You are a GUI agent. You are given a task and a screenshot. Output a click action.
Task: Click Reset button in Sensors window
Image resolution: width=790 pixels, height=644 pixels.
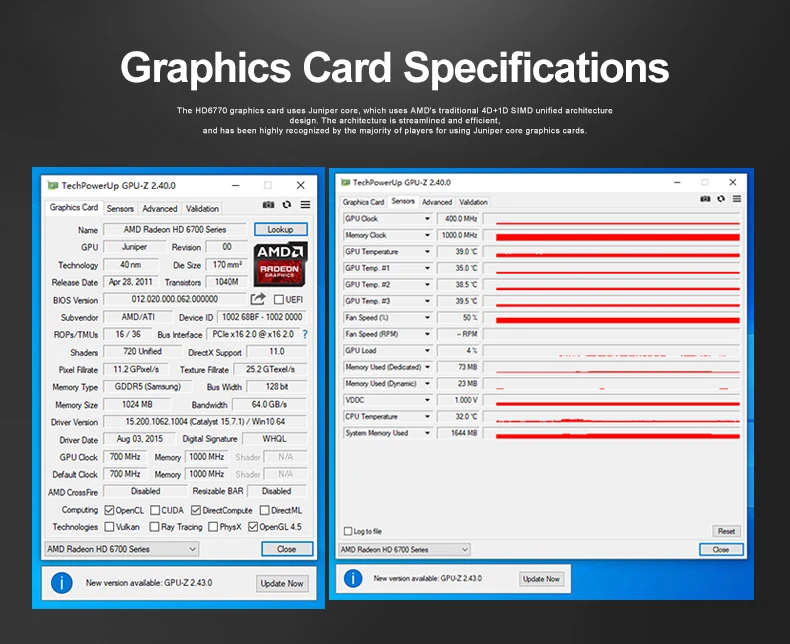[x=726, y=531]
